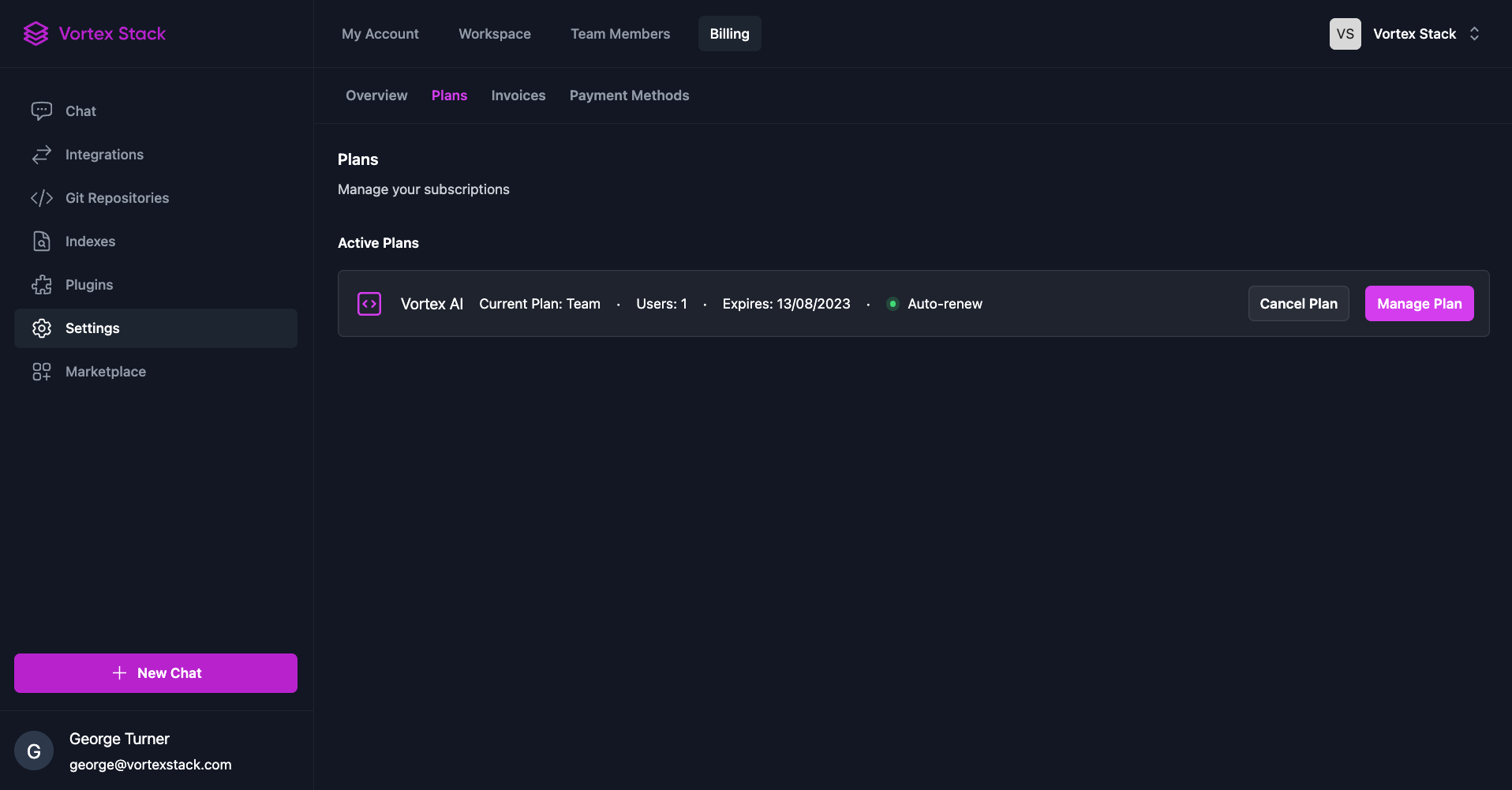Click the Vortex Stack brand name link

112,33
